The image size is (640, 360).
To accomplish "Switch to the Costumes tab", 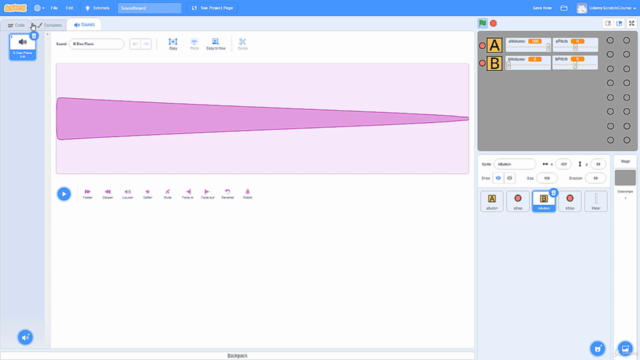I will tap(50, 25).
